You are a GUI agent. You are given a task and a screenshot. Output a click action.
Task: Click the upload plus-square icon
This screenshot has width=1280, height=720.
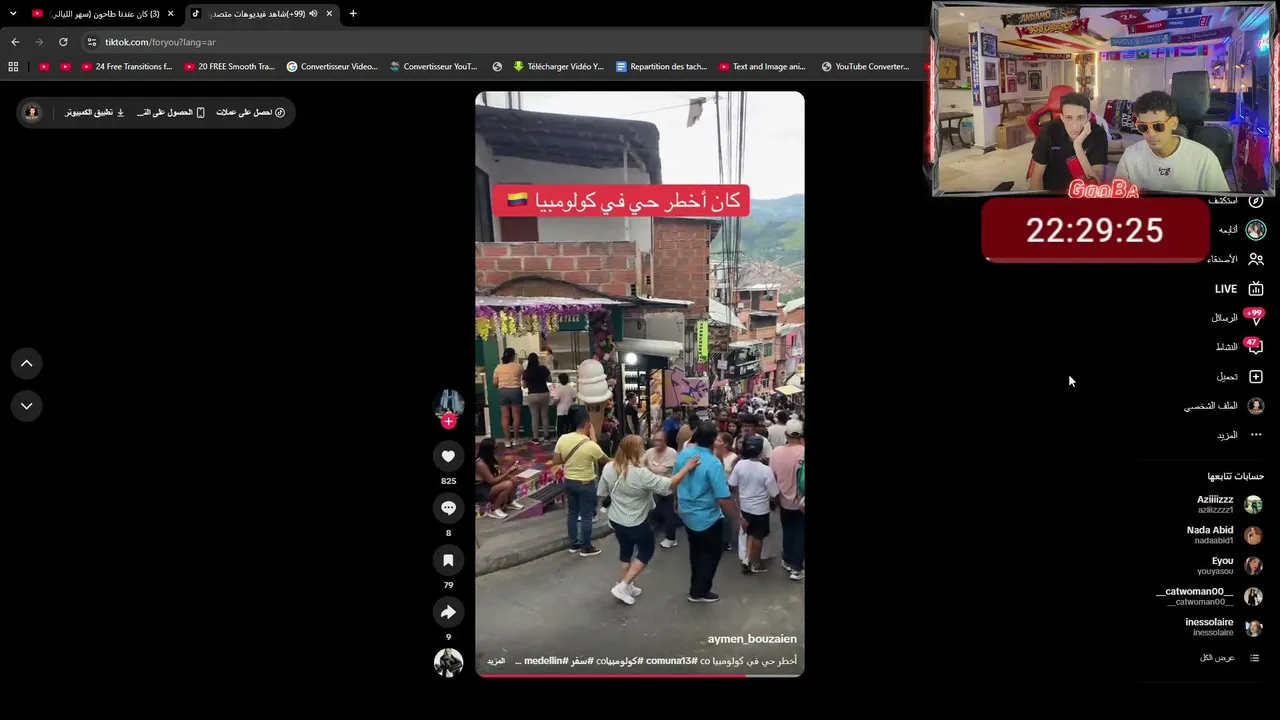click(1256, 377)
